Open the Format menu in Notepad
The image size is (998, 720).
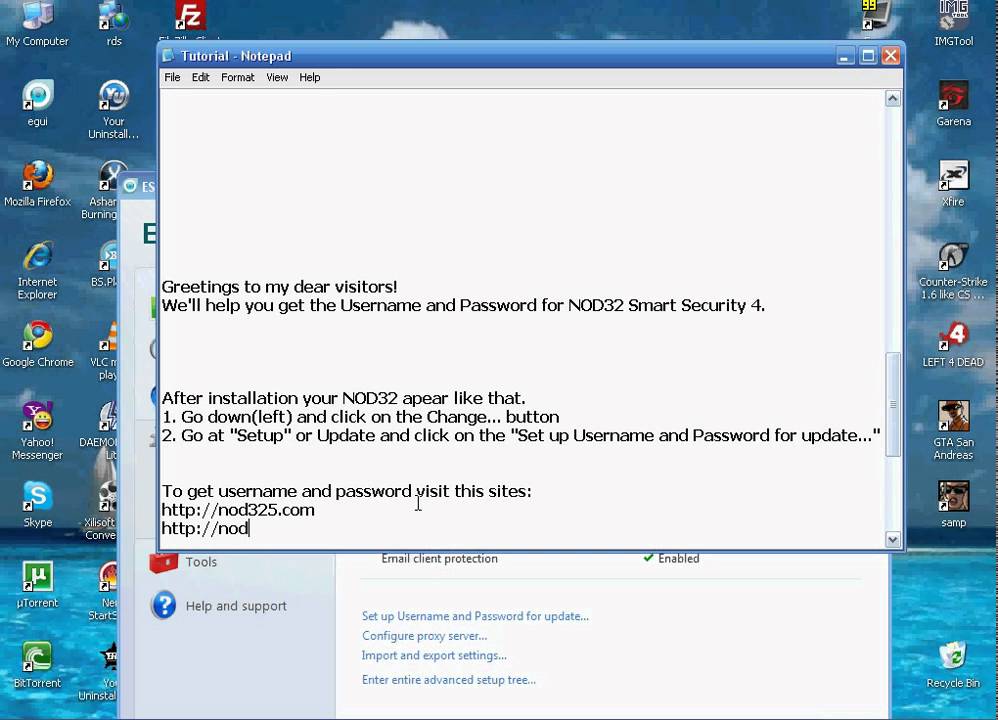pos(237,77)
